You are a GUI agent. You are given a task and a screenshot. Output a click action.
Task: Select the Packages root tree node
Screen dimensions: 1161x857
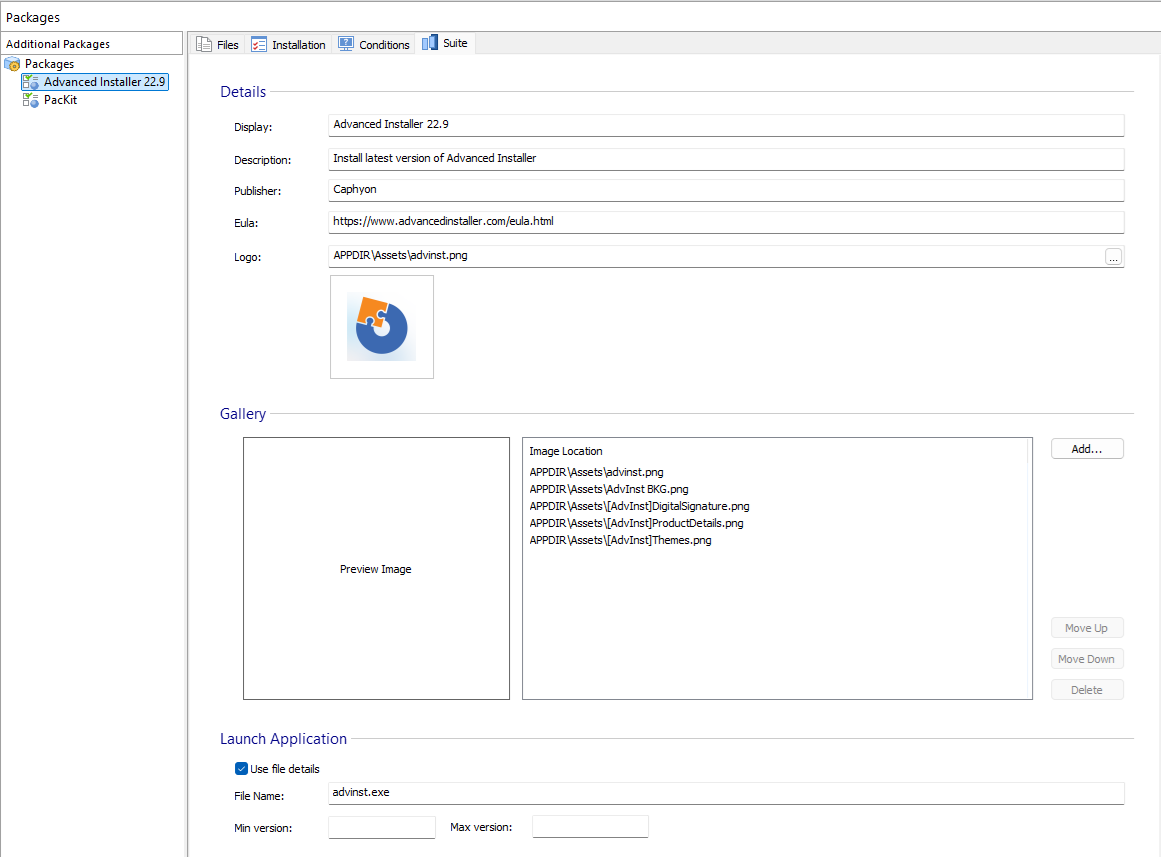pos(49,64)
